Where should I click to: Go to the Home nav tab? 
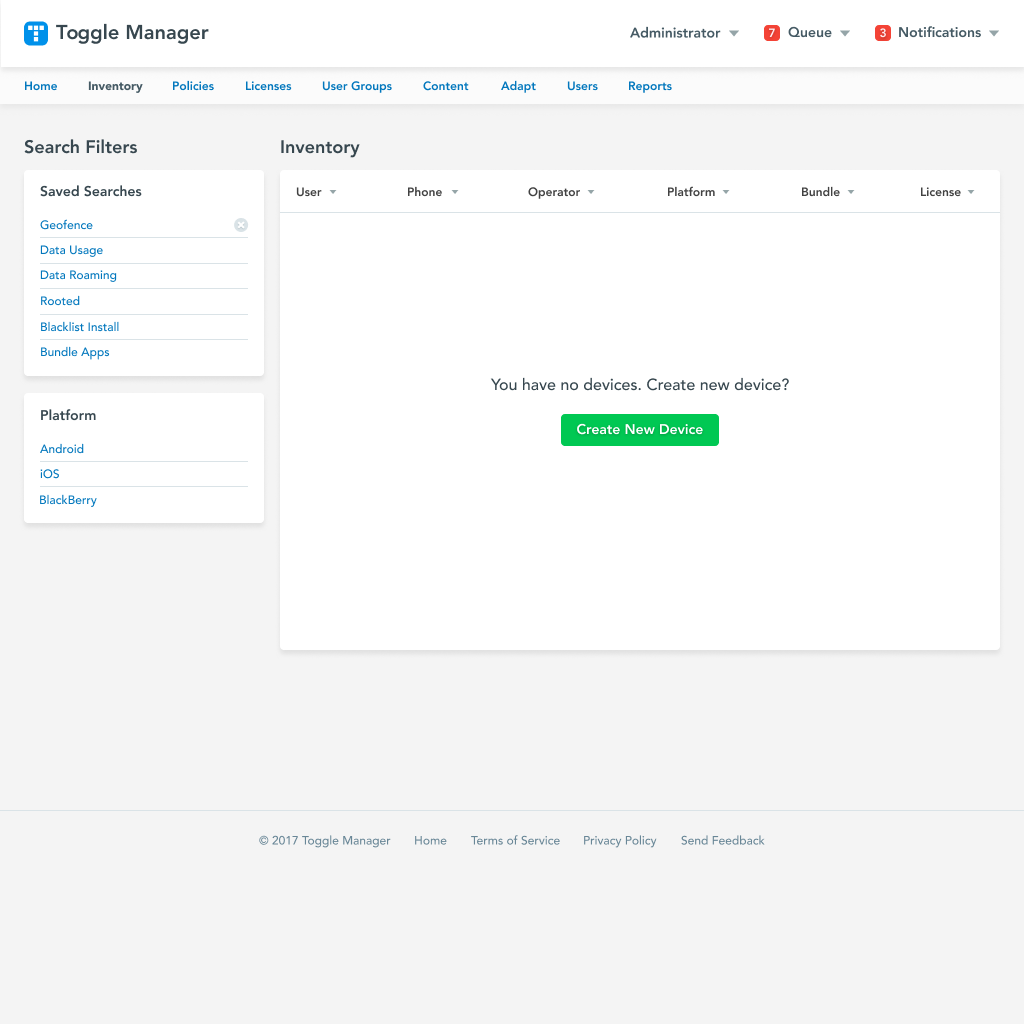point(40,86)
